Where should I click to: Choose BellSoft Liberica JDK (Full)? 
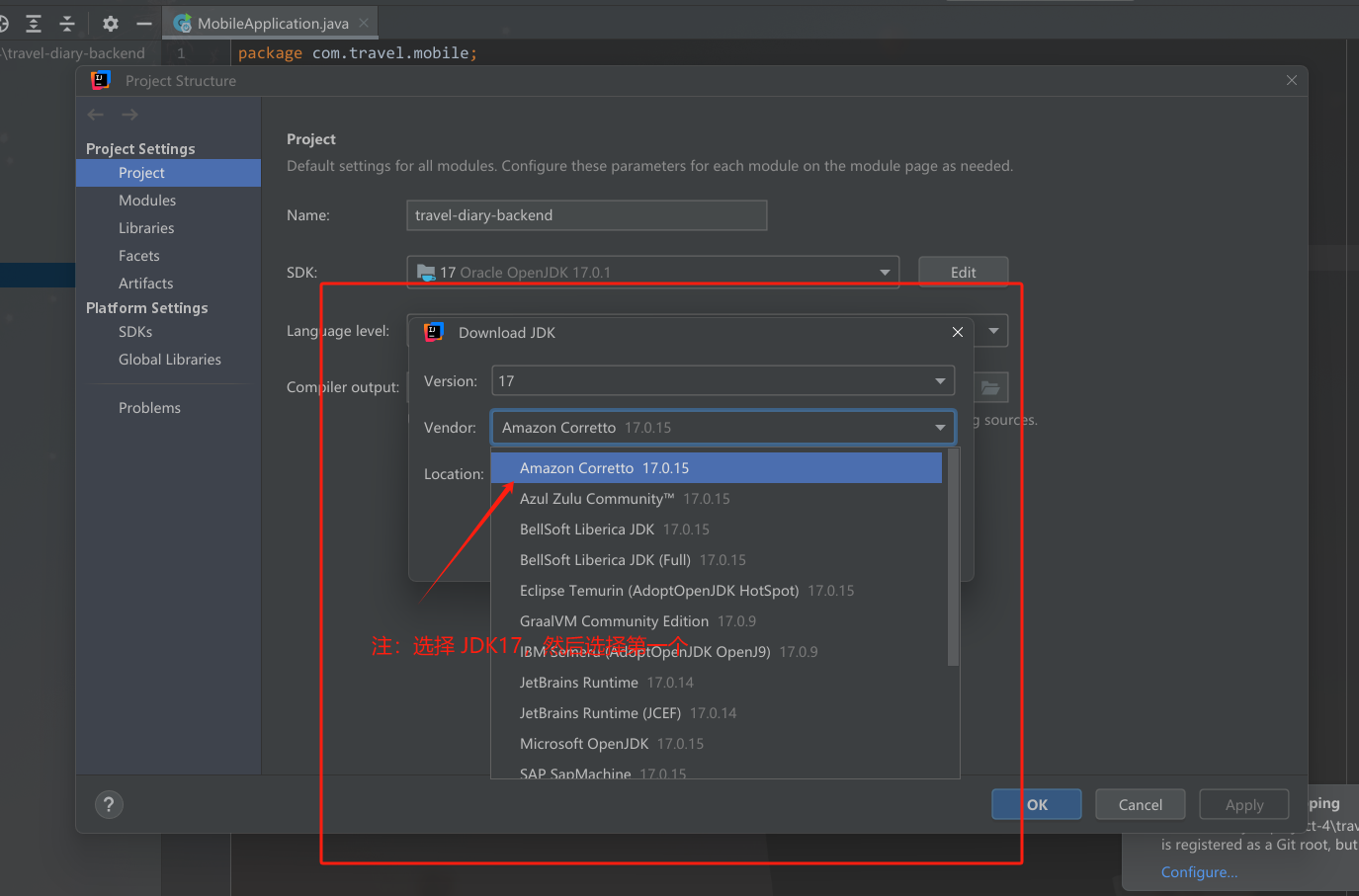tap(717, 560)
